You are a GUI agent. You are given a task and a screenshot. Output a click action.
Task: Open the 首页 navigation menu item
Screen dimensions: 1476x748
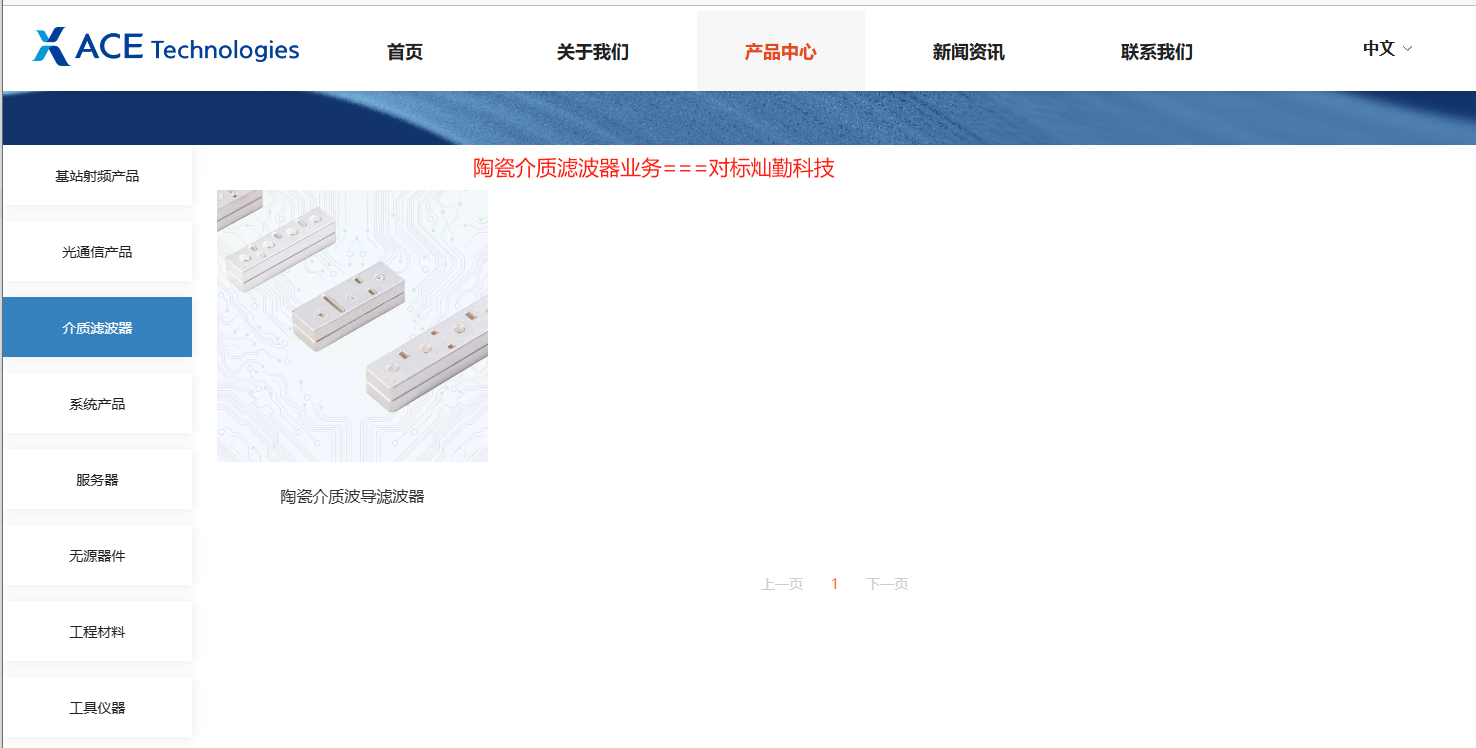pyautogui.click(x=405, y=52)
